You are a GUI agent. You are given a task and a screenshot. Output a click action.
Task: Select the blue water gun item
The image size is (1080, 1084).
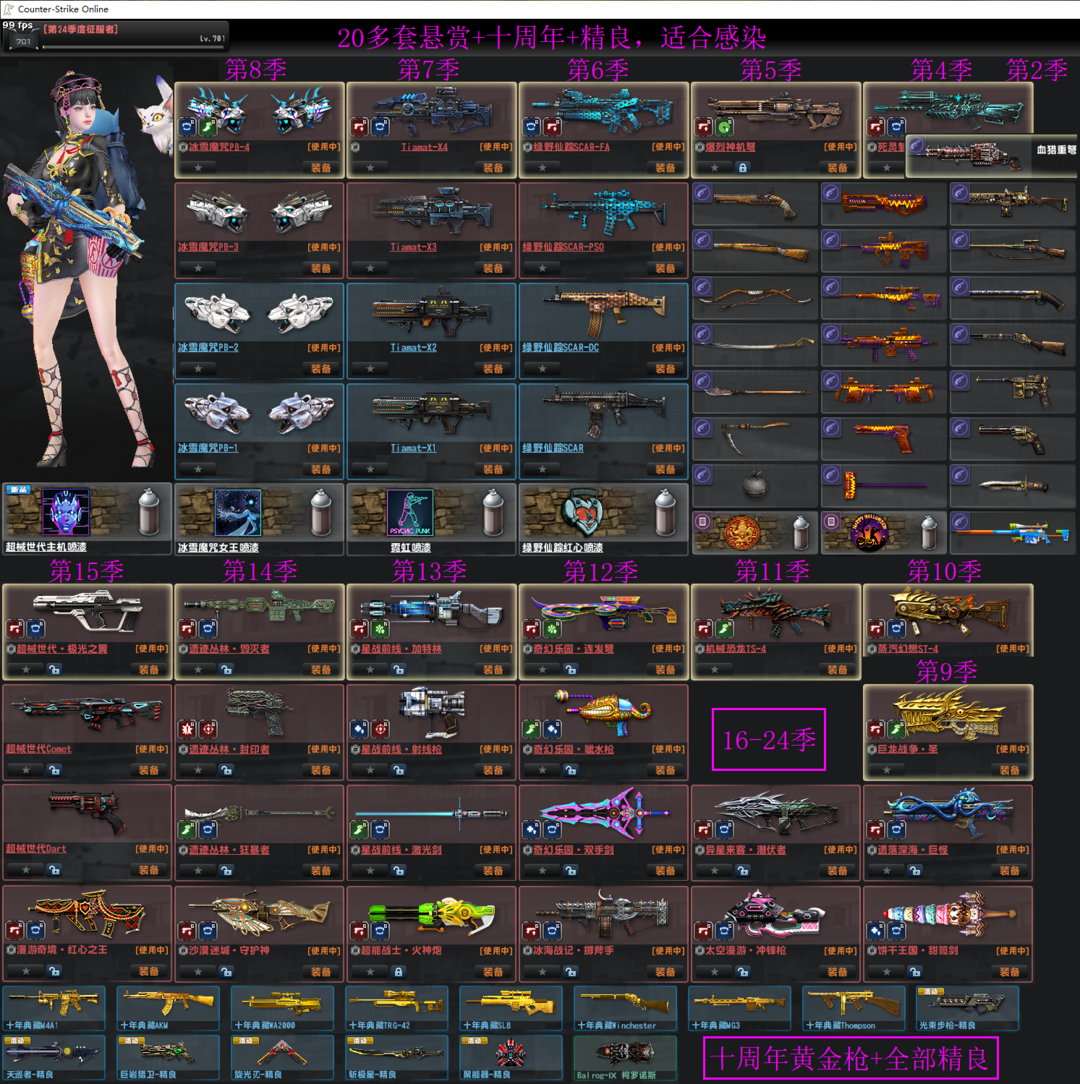pyautogui.click(x=1012, y=533)
